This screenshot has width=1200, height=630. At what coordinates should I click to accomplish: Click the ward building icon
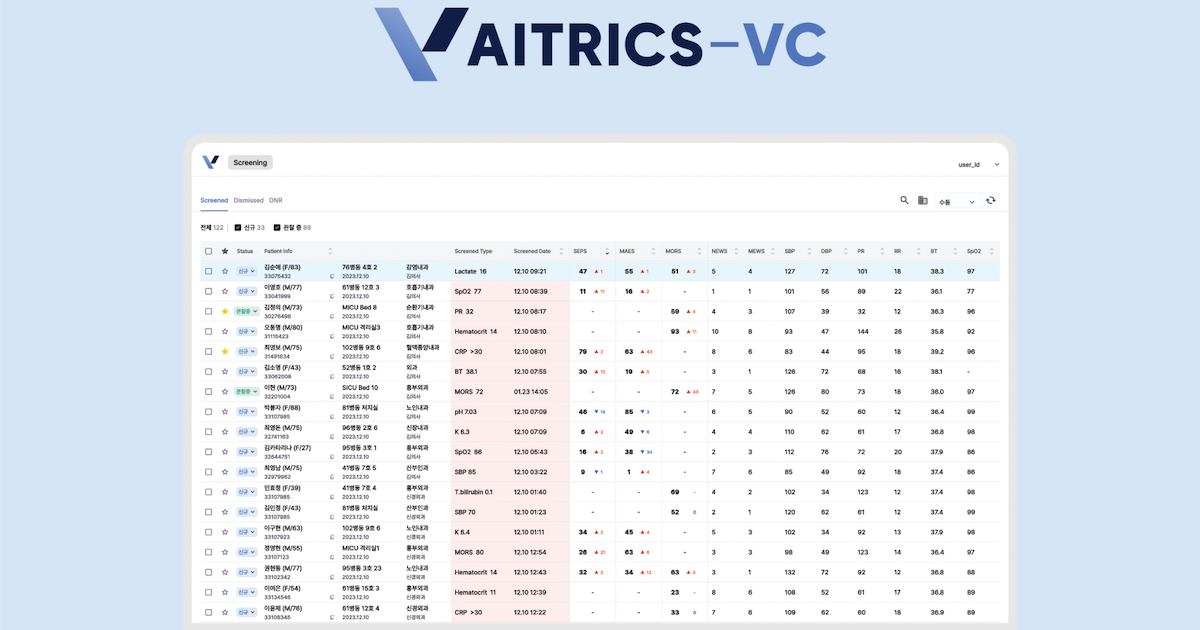923,201
